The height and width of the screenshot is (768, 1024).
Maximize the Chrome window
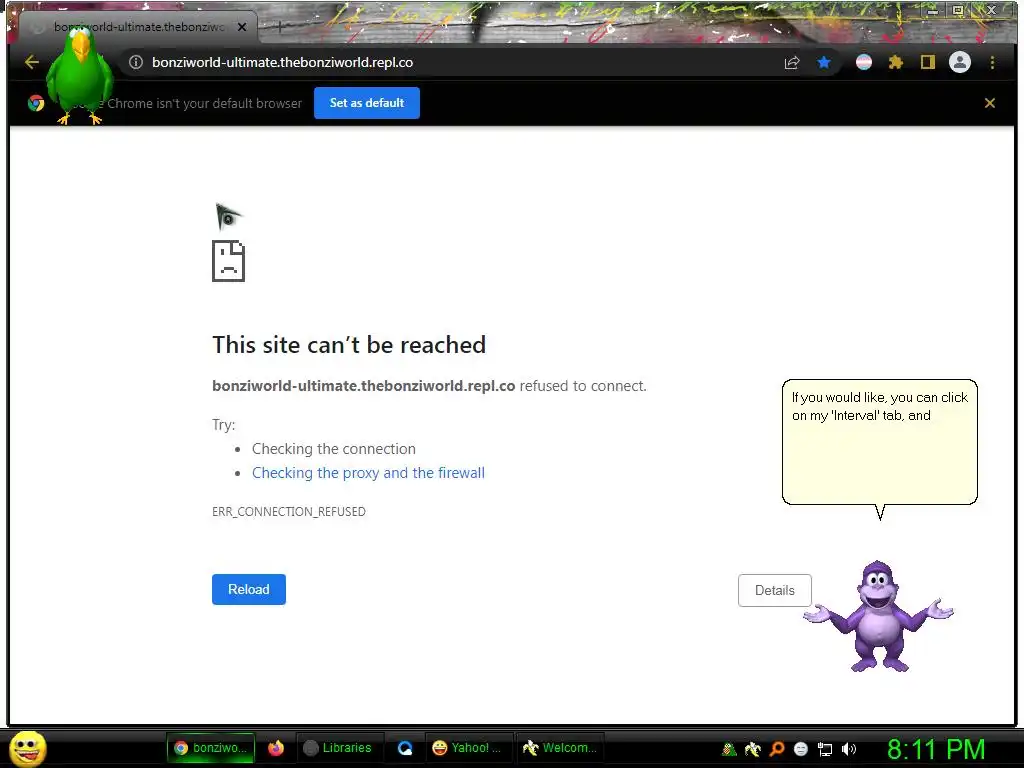pos(958,10)
